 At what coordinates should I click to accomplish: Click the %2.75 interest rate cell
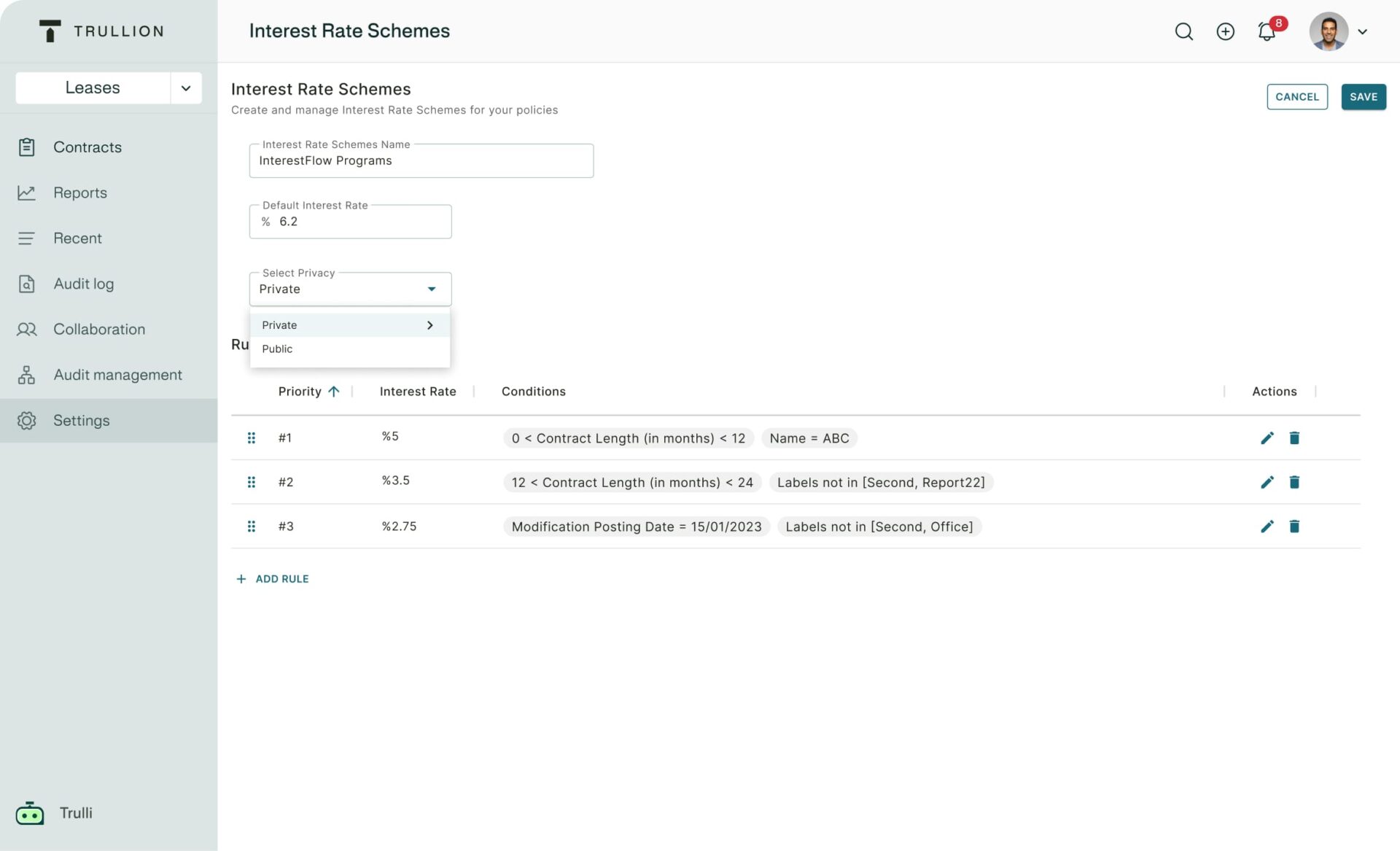click(x=400, y=526)
